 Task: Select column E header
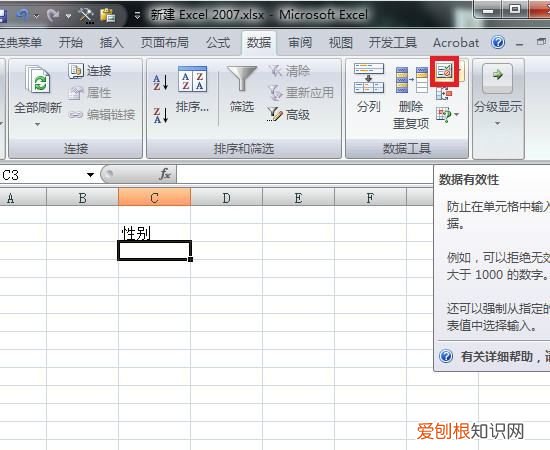(299, 198)
